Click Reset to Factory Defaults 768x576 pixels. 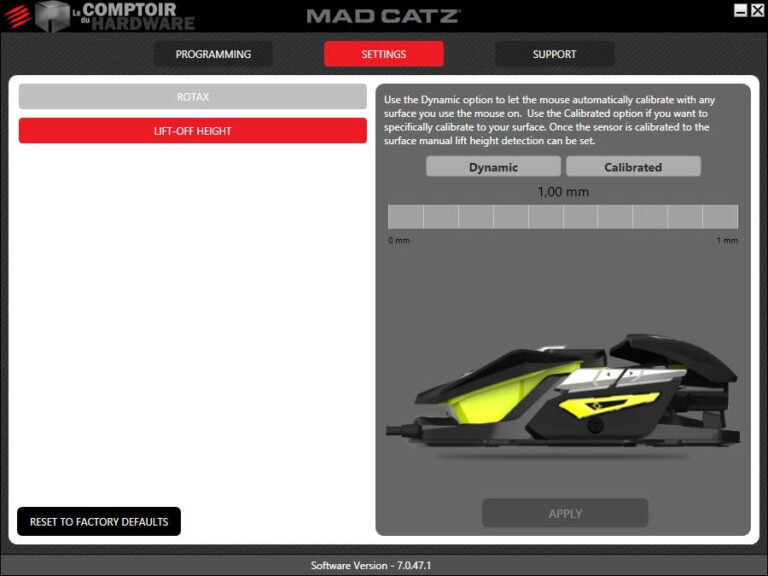pyautogui.click(x=99, y=522)
